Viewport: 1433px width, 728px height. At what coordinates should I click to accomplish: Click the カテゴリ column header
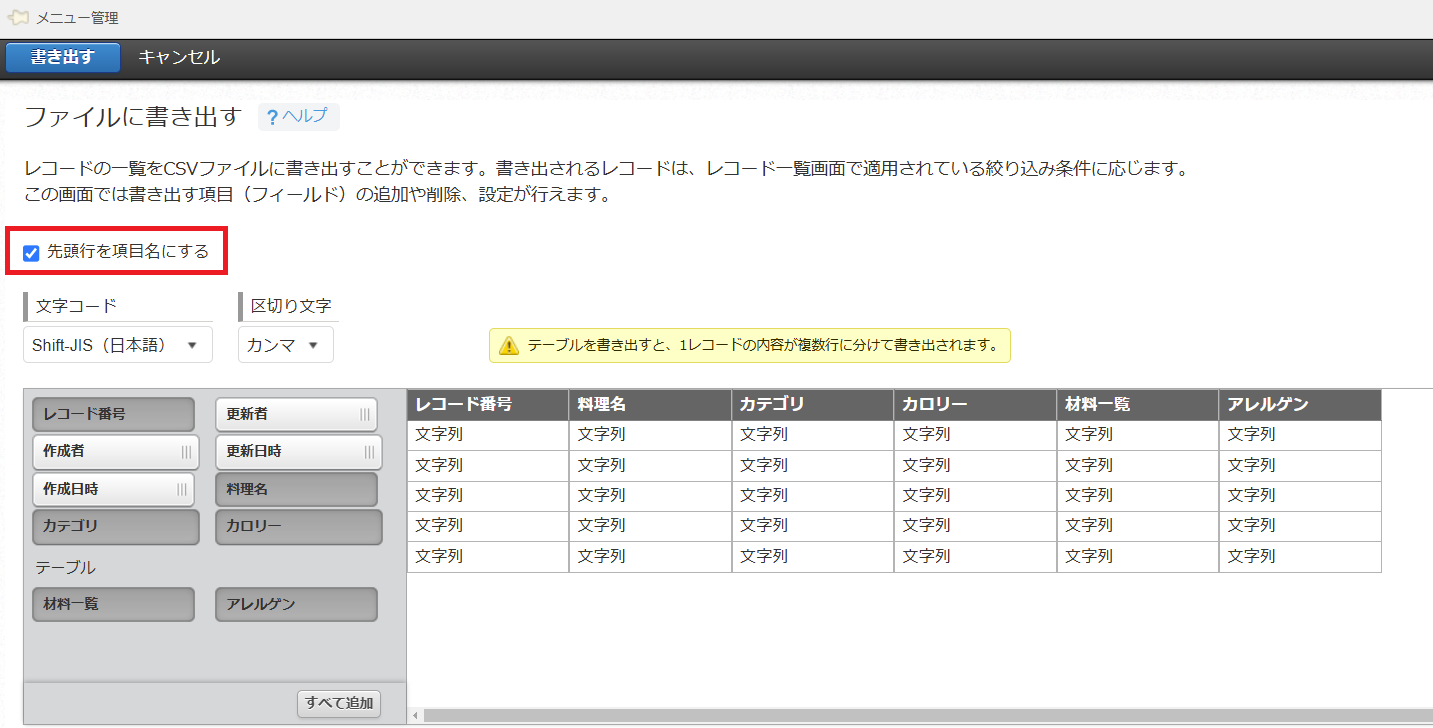pos(813,405)
